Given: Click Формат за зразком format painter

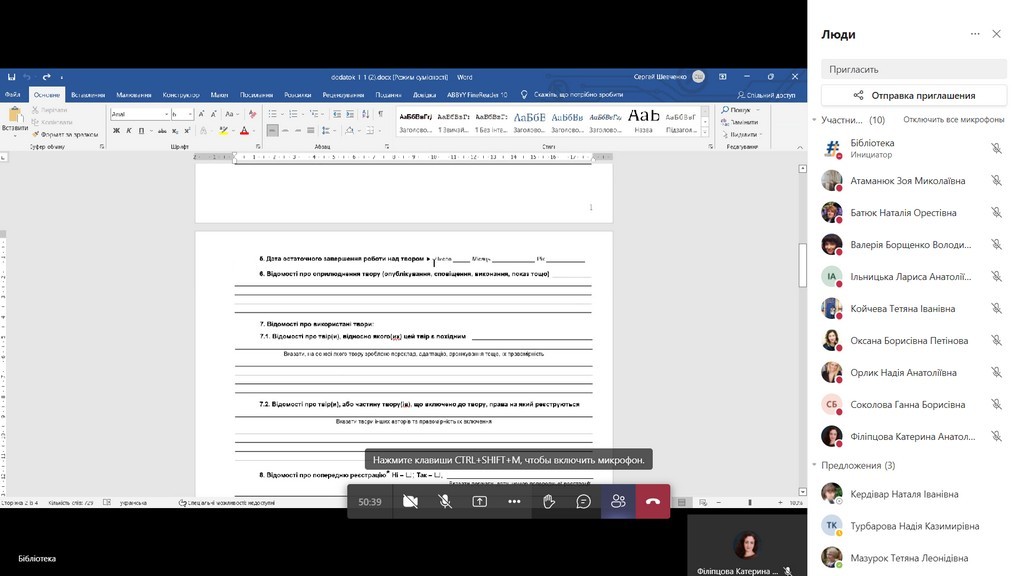Looking at the screenshot, I should 65,135.
